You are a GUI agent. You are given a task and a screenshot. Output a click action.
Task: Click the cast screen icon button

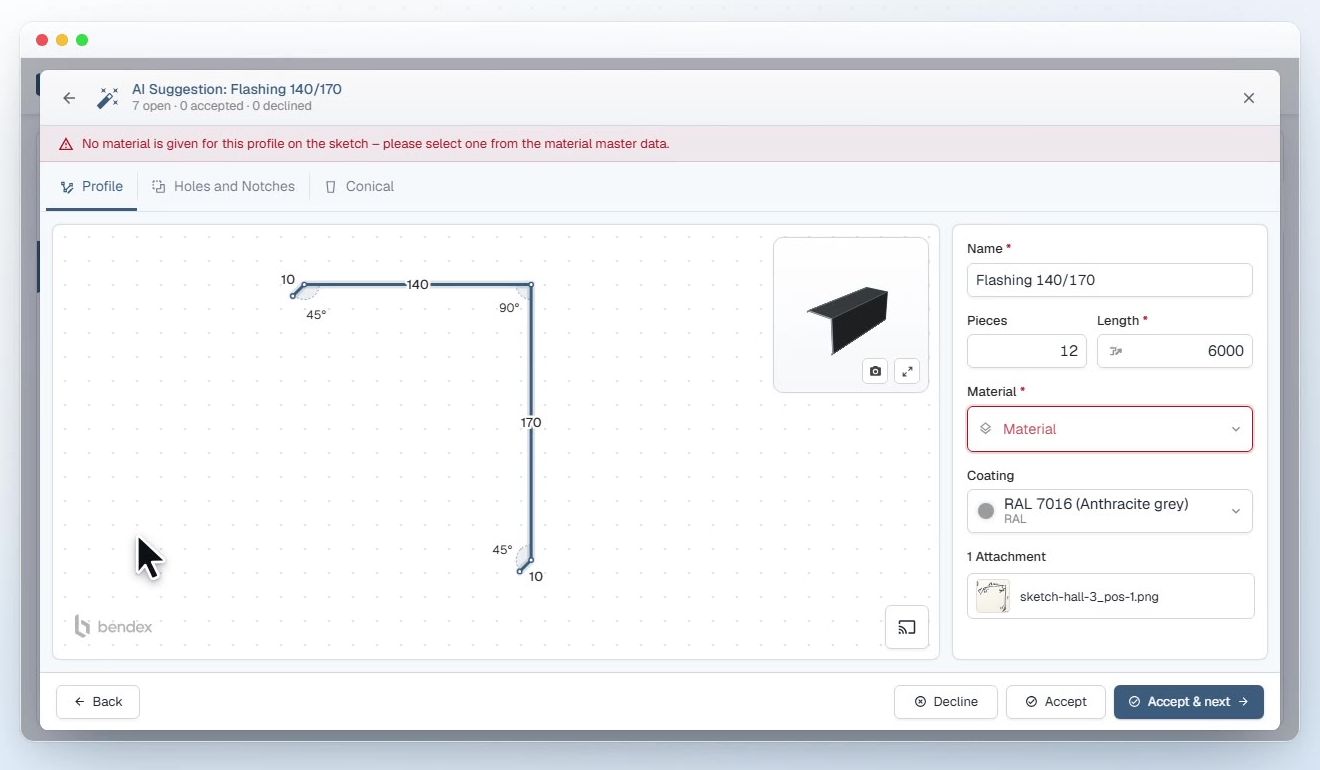pos(907,627)
